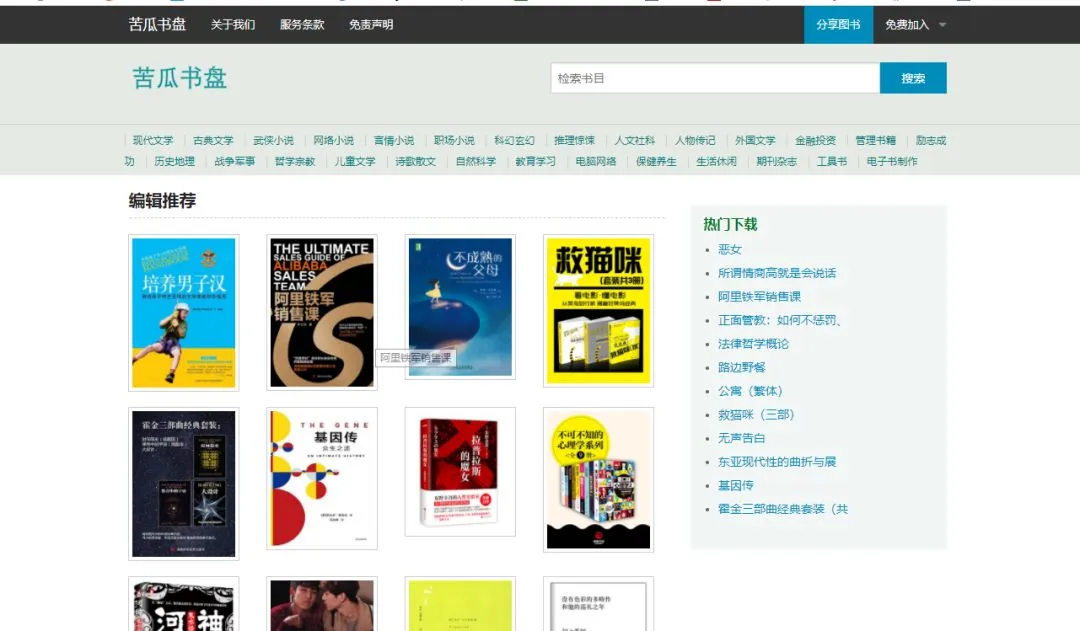Browse the 儿童文学 category
1080x631 pixels.
pos(355,161)
